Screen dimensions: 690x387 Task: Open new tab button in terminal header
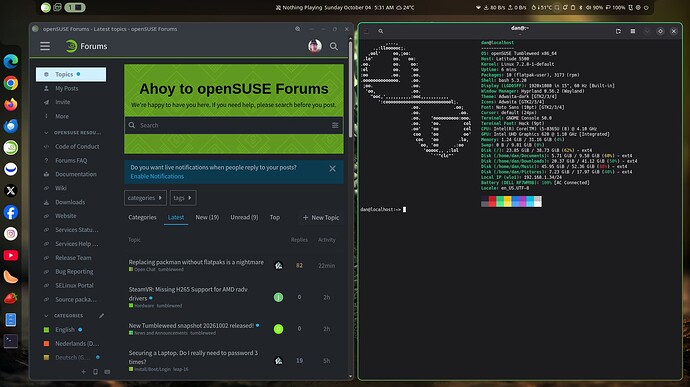[x=618, y=31]
